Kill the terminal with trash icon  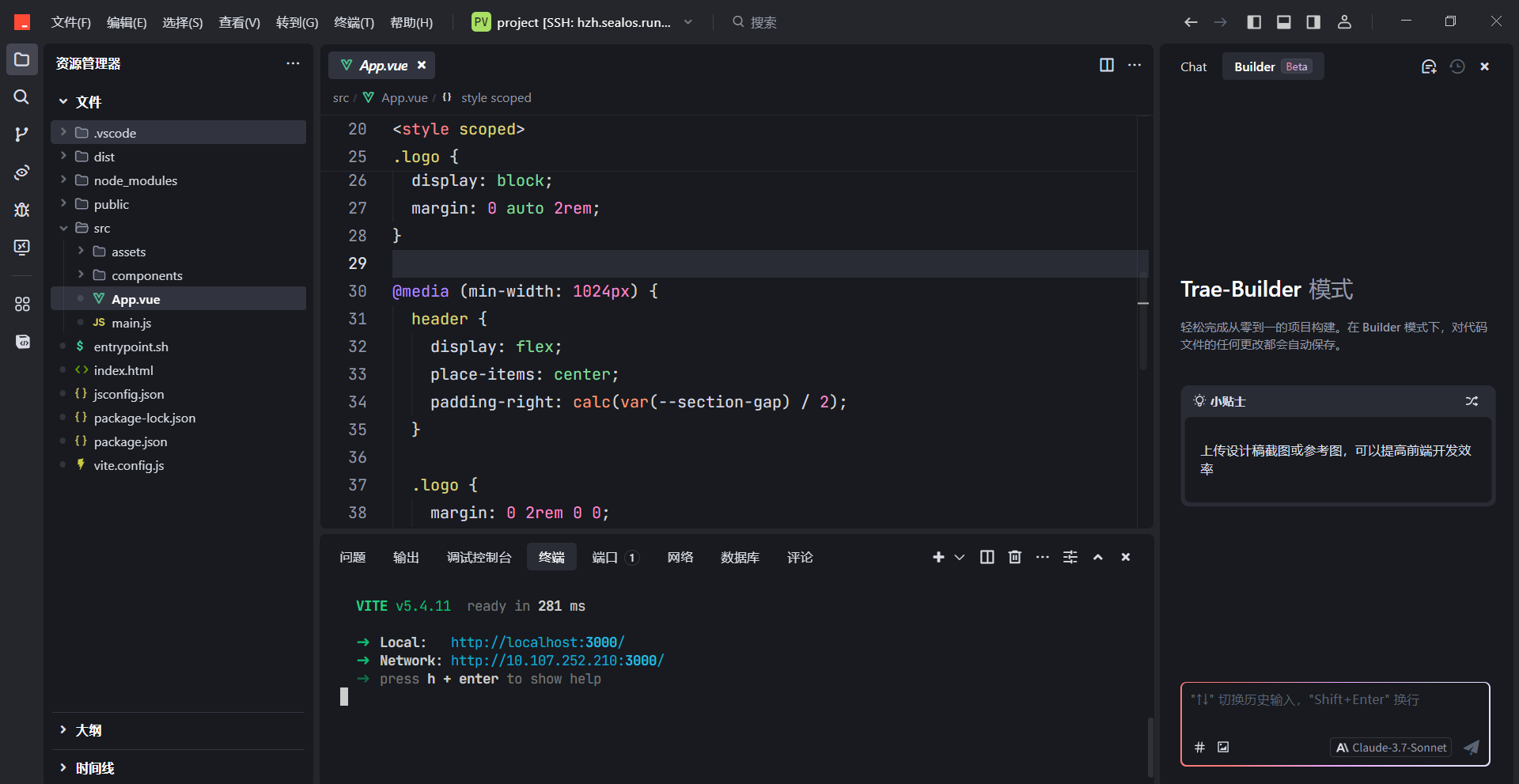pyautogui.click(x=1015, y=557)
